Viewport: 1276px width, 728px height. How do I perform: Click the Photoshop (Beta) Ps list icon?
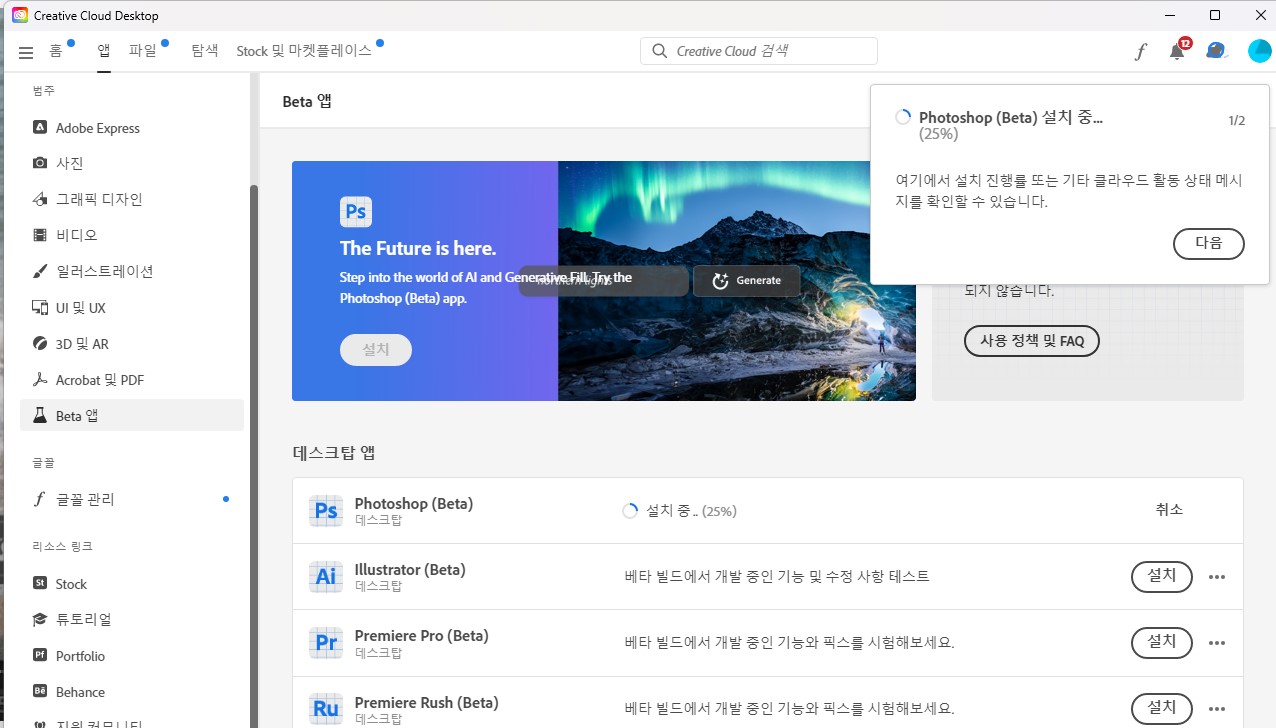tap(326, 511)
